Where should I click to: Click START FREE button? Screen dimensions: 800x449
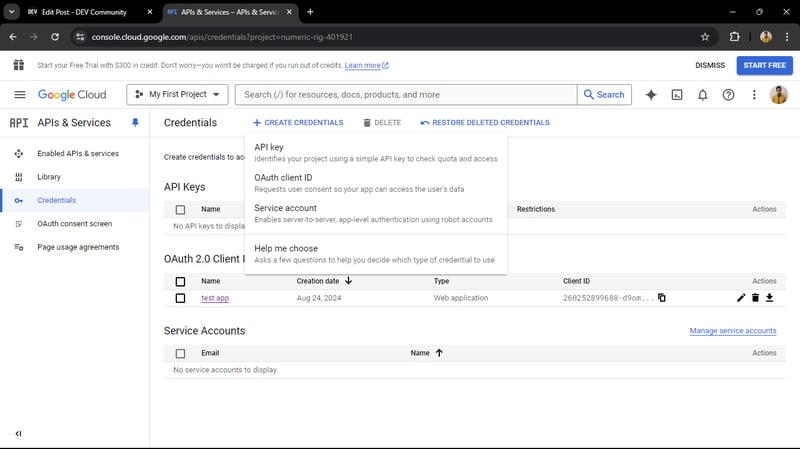tap(764, 65)
